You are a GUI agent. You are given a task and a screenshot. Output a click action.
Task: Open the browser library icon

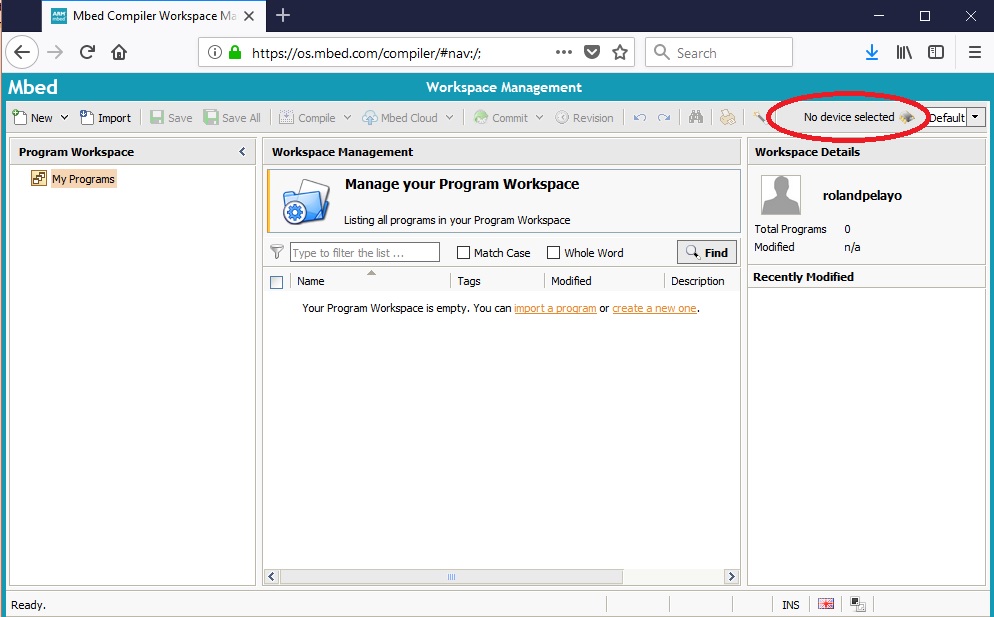(x=904, y=52)
